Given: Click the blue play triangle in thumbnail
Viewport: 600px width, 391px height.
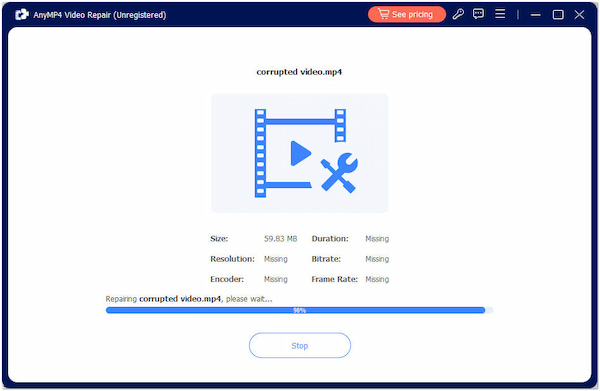Looking at the screenshot, I should point(301,153).
